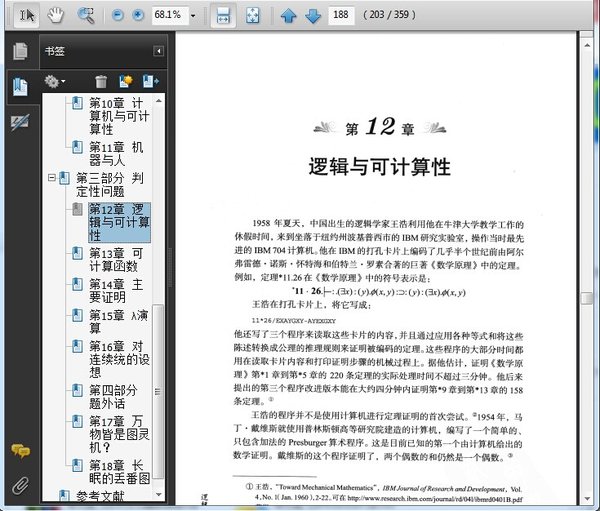This screenshot has height=511, width=600.
Task: Go to previous page with up arrow
Action: (x=288, y=15)
